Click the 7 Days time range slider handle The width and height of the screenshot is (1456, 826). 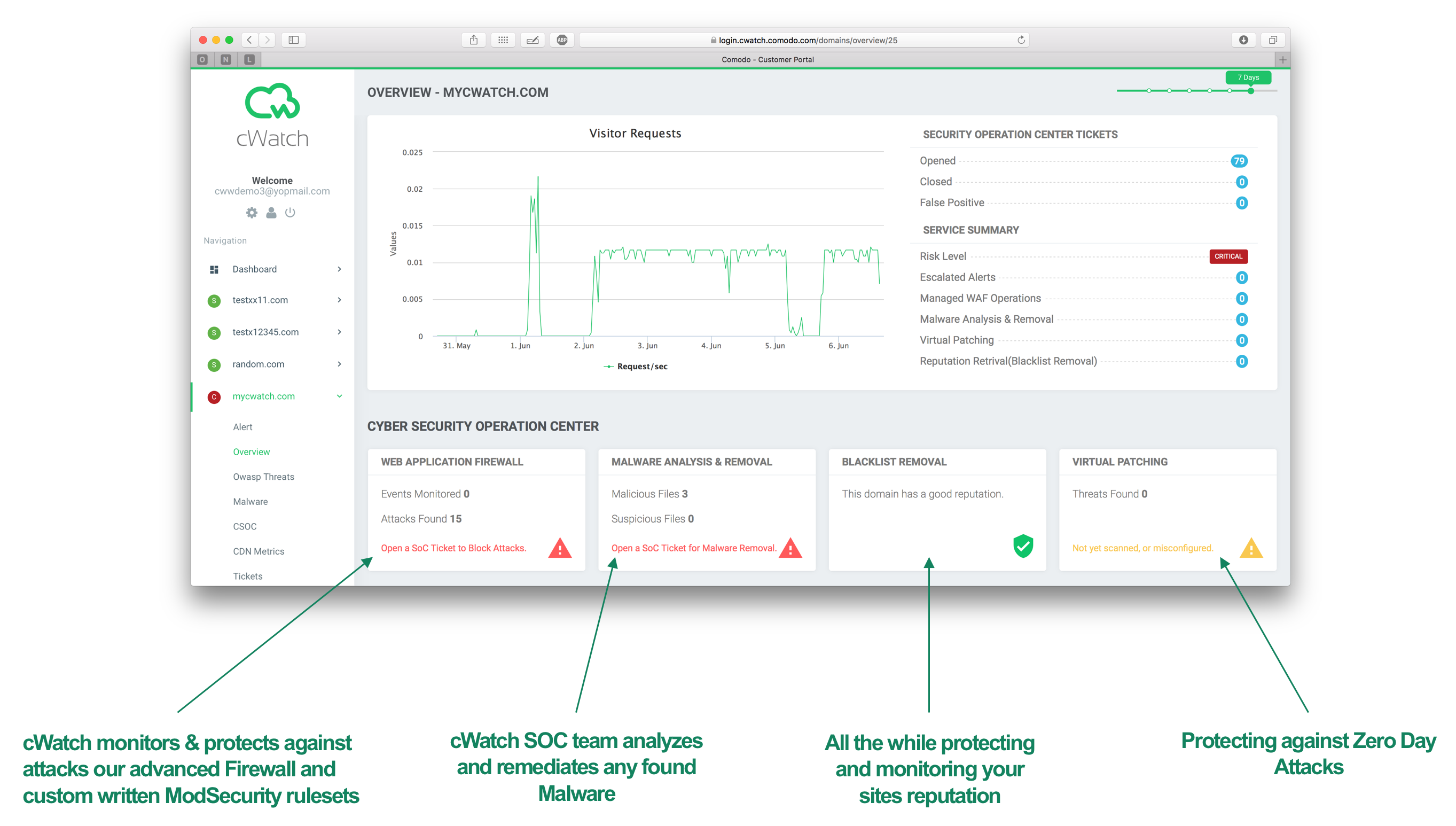(1250, 91)
